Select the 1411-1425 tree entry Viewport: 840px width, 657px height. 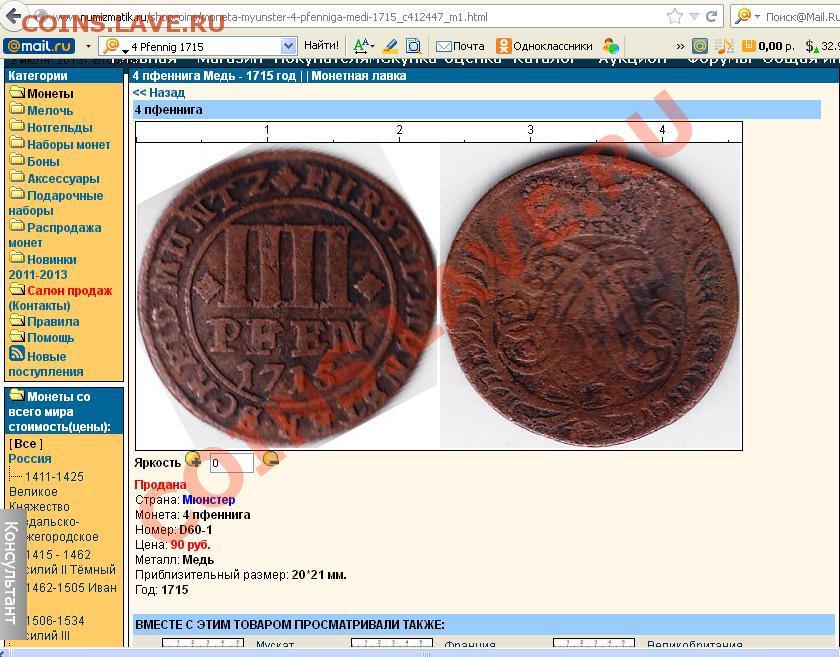point(54,477)
